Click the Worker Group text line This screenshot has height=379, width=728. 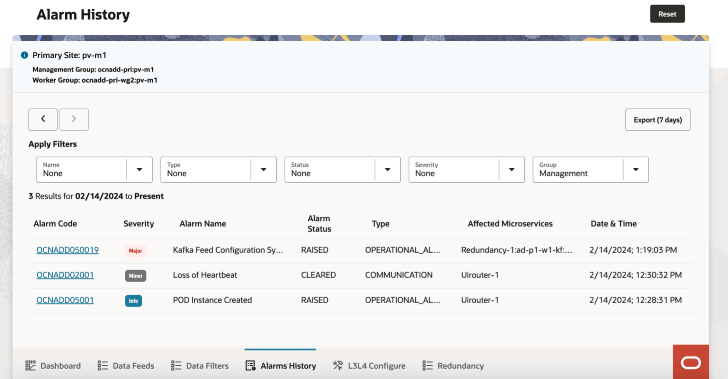pyautogui.click(x=95, y=80)
